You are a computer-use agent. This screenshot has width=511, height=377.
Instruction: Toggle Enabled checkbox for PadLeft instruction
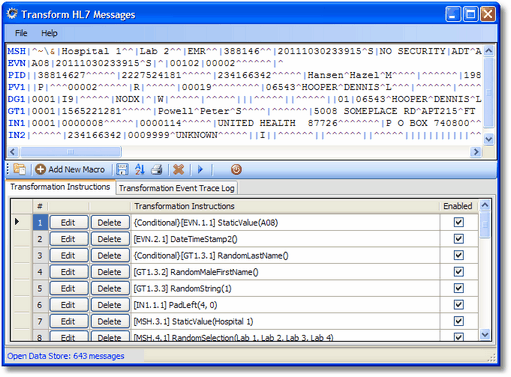coord(459,305)
